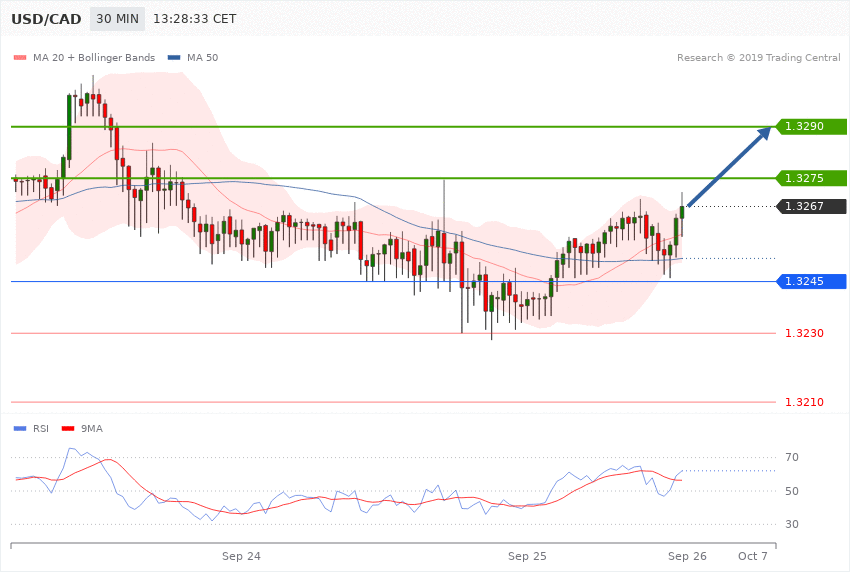Click MA 20 + Bollinger Bands legend label
The height and width of the screenshot is (576, 850).
[x=94, y=57]
